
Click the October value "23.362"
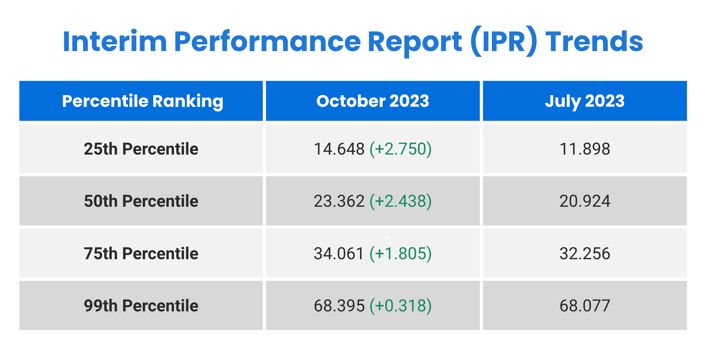(x=339, y=201)
